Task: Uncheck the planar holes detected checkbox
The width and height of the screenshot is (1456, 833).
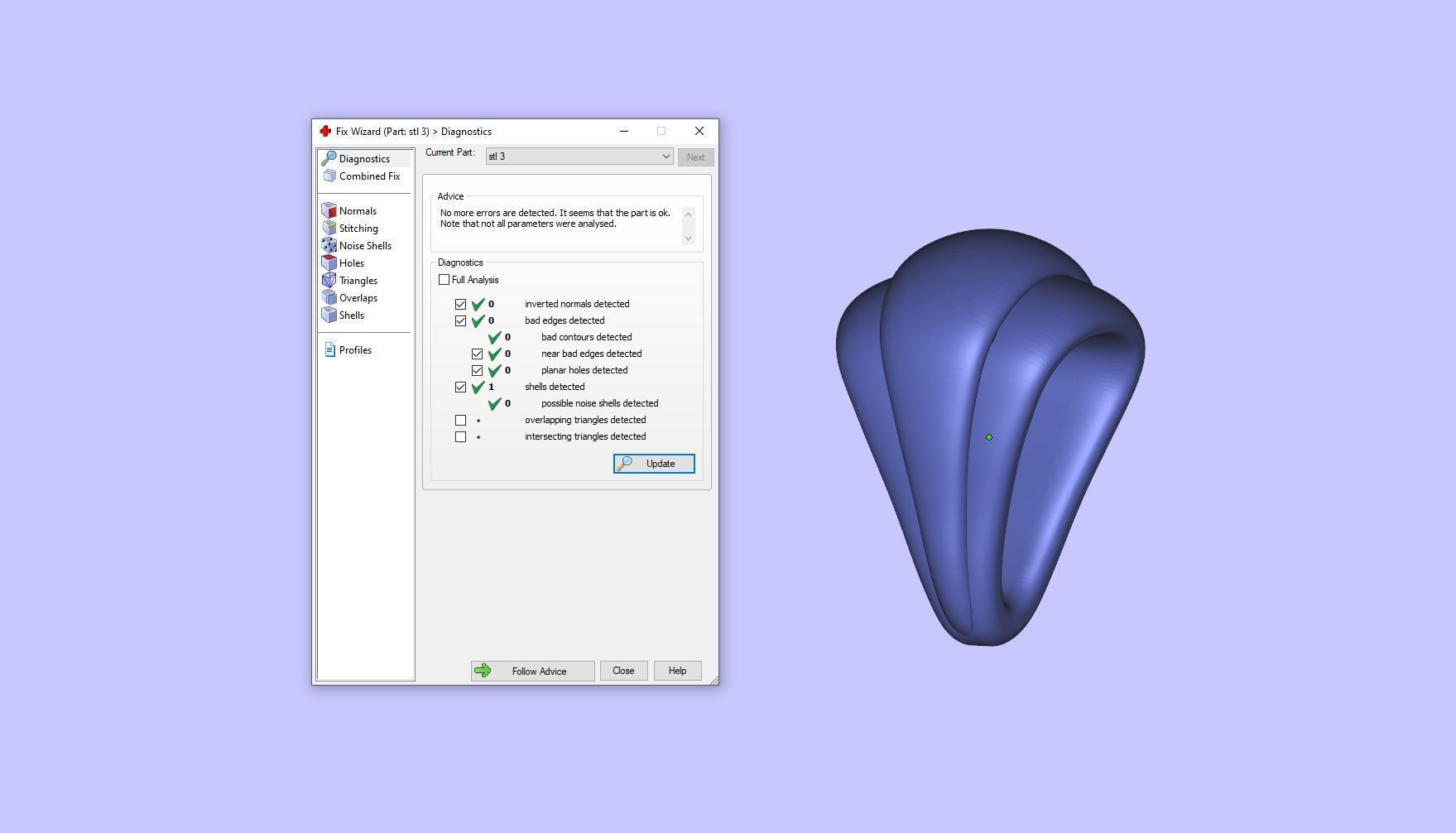Action: (x=477, y=370)
